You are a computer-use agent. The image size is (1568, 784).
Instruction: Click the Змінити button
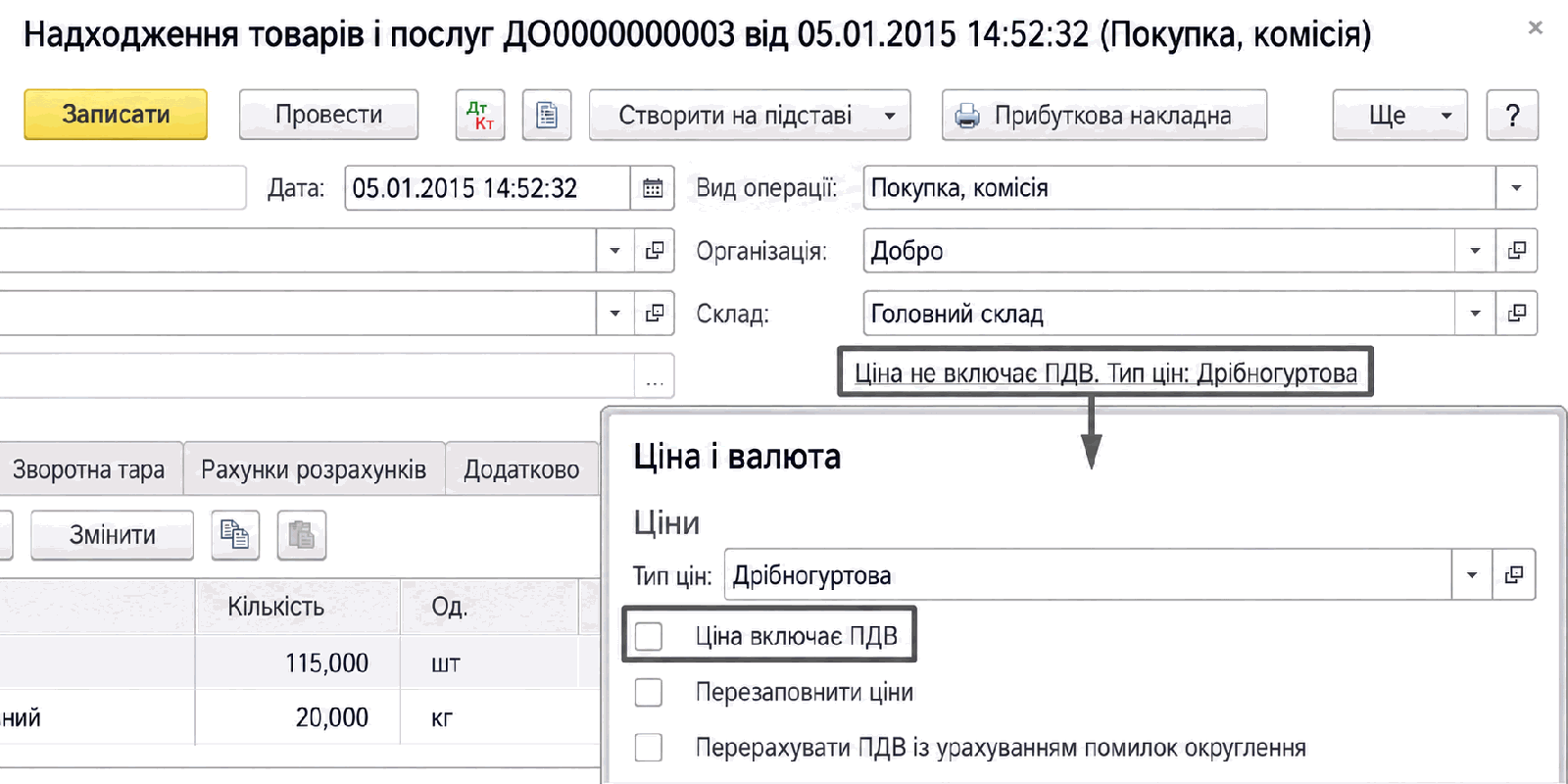112,535
